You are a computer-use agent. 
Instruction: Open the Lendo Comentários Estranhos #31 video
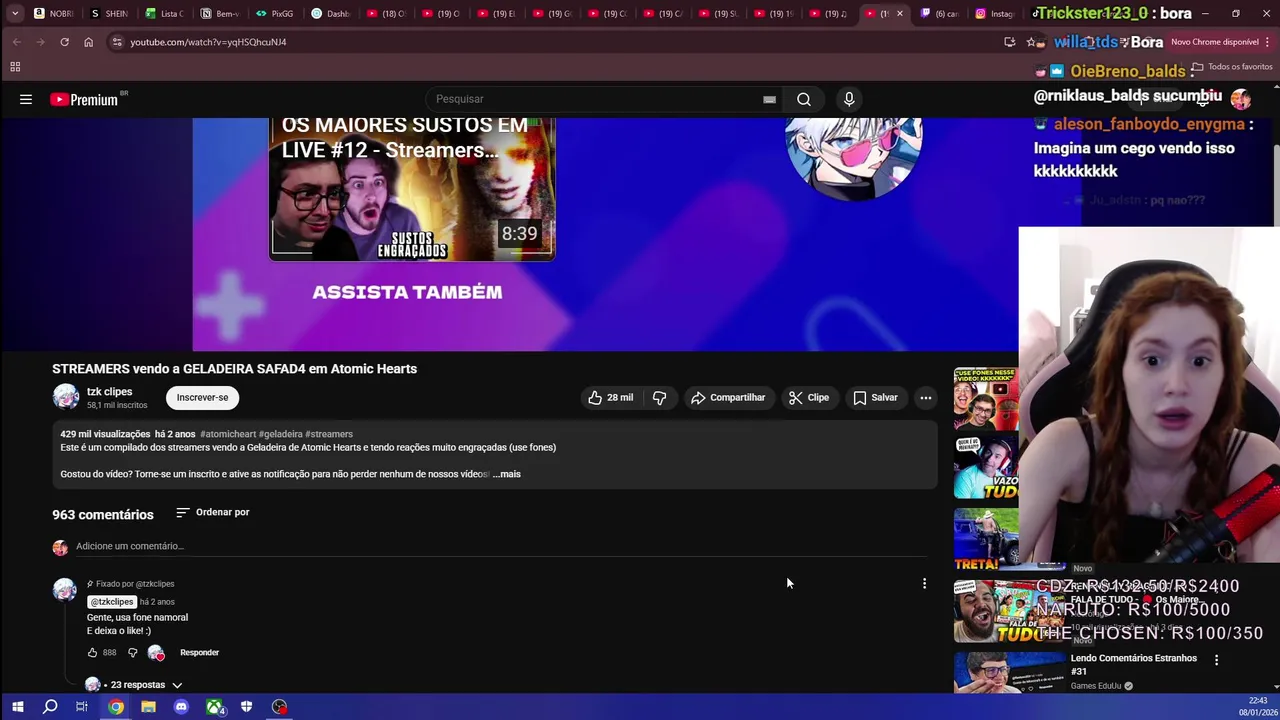1134,664
